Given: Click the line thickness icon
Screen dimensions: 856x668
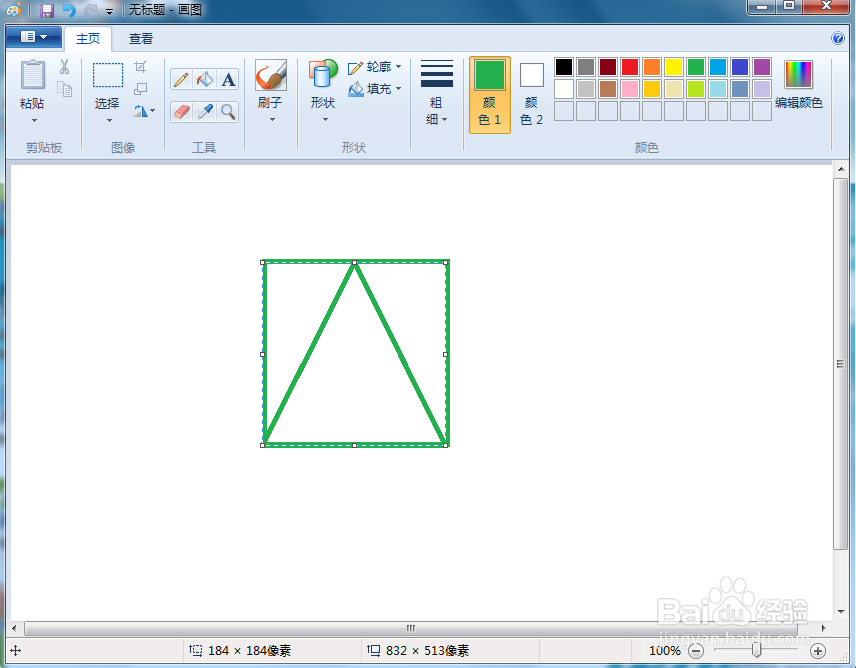Looking at the screenshot, I should click(x=437, y=74).
